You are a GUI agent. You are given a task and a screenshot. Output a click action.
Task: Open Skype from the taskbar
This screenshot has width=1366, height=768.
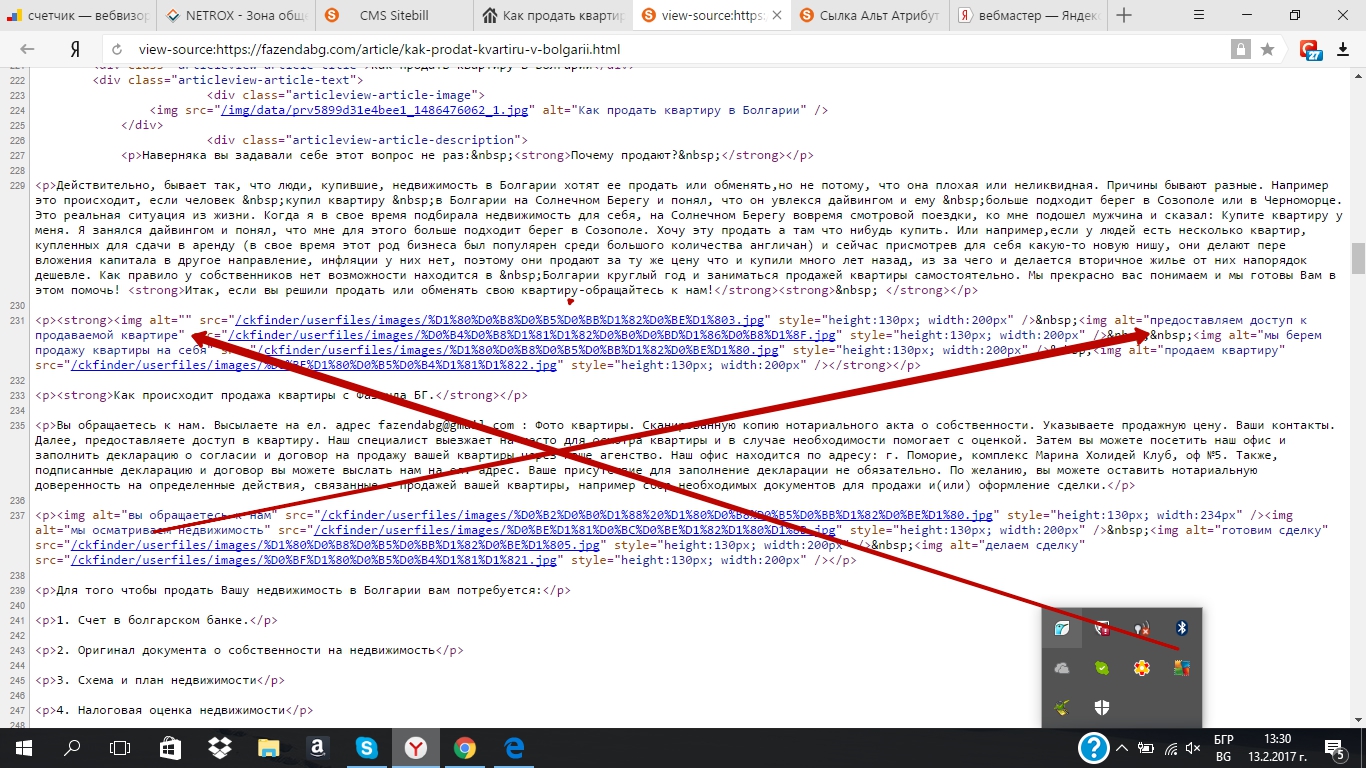[x=366, y=747]
